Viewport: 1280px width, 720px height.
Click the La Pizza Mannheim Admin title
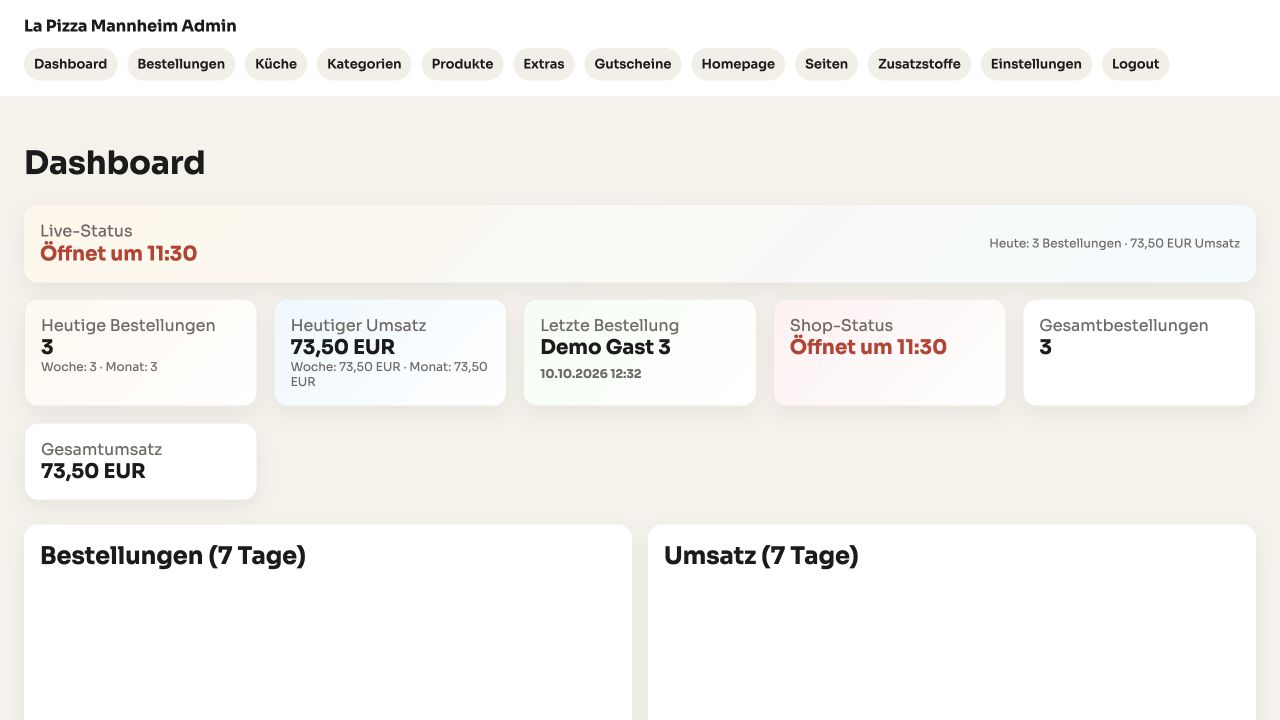pyautogui.click(x=130, y=26)
